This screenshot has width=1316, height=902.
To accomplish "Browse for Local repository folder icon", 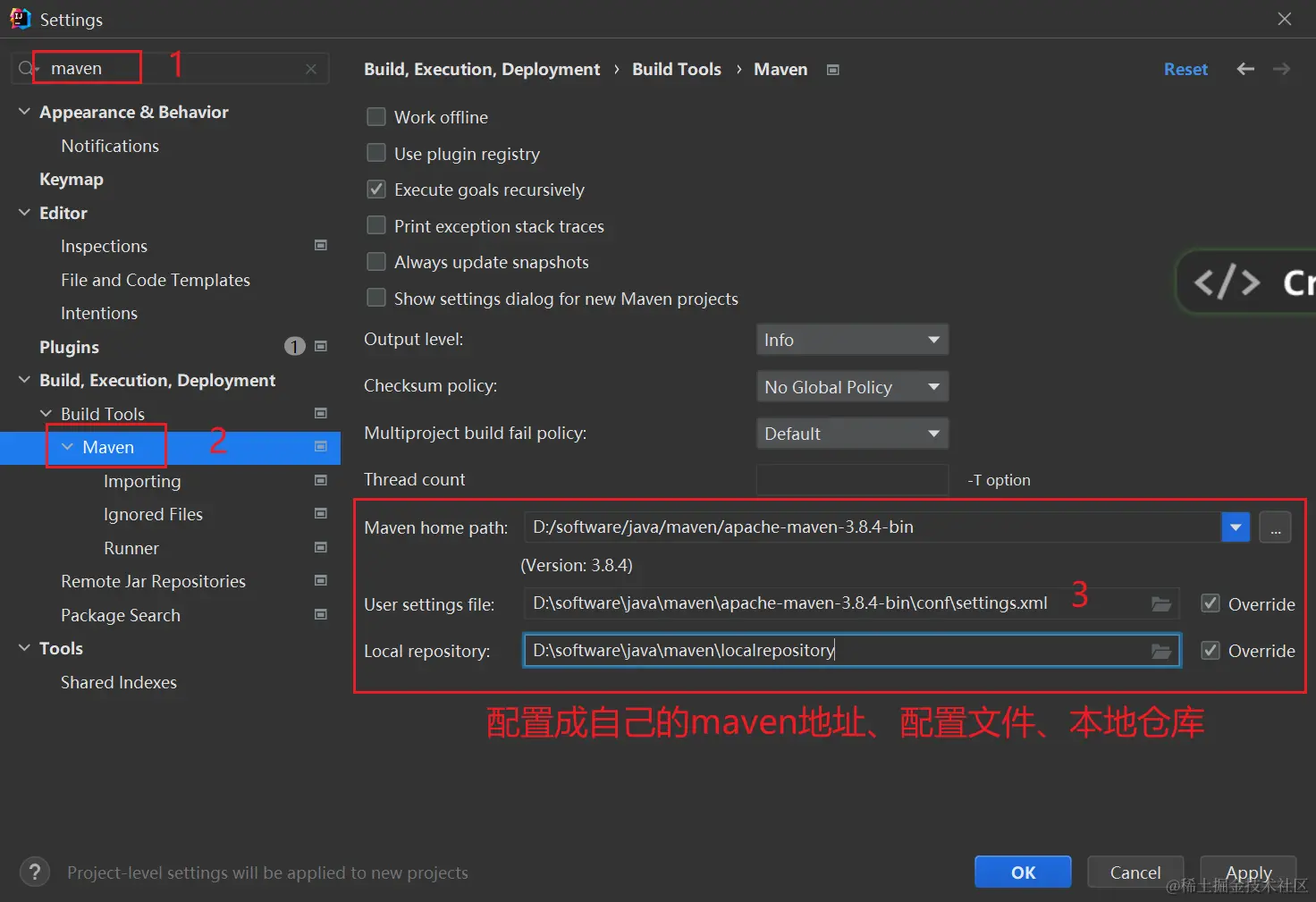I will click(1161, 651).
